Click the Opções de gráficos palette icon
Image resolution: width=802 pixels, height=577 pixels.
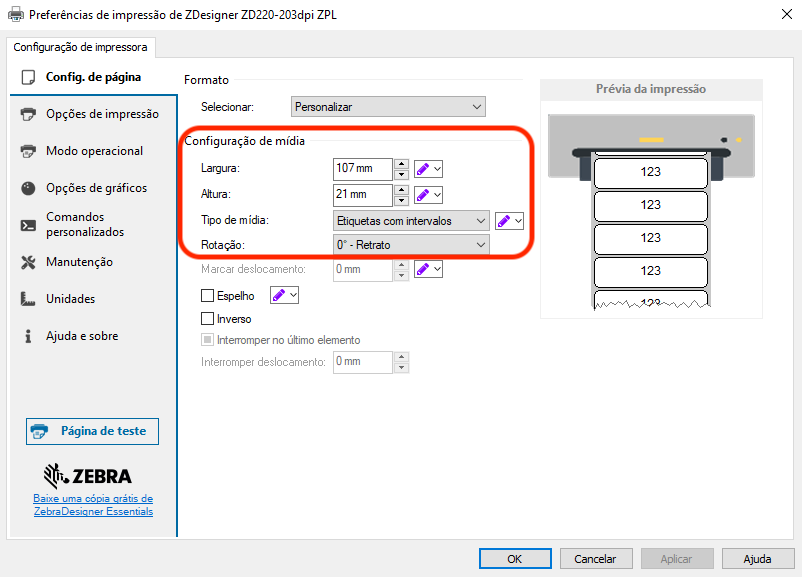point(28,188)
